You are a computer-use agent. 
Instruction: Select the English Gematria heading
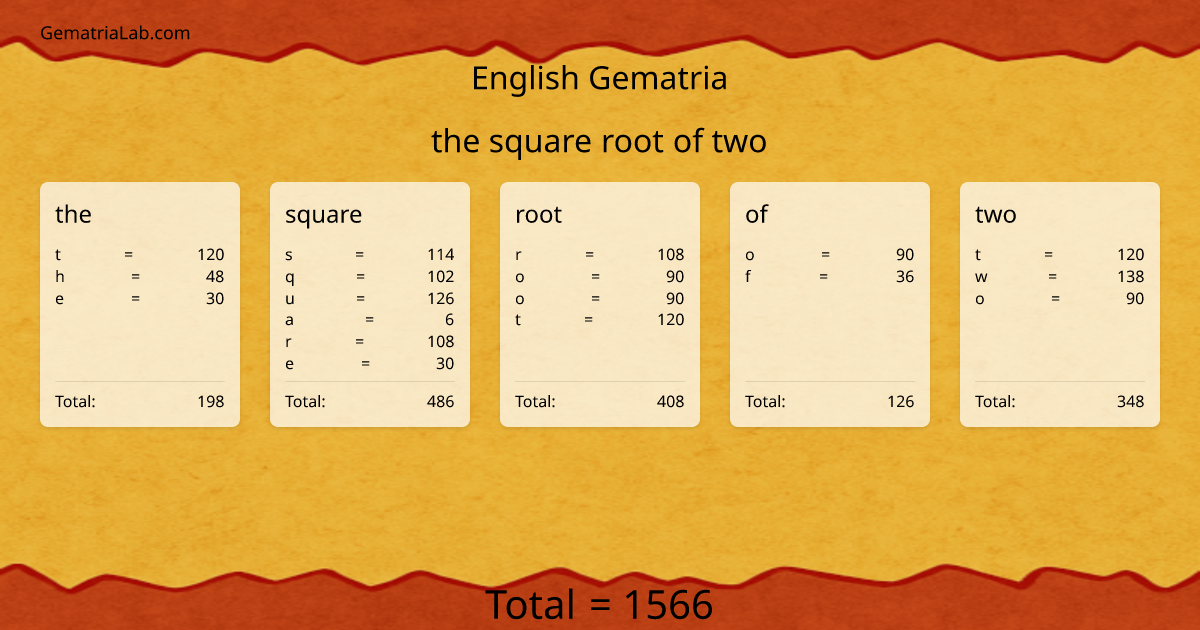[x=599, y=78]
